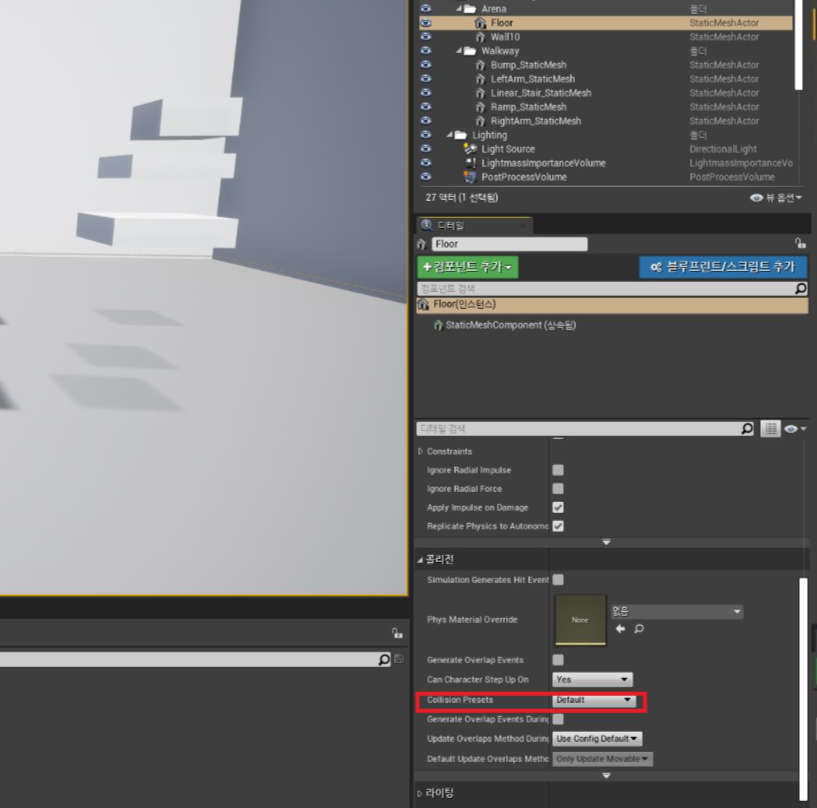Image resolution: width=817 pixels, height=808 pixels.
Task: Click the PostProcessVolume icon
Action: pyautogui.click(x=470, y=177)
